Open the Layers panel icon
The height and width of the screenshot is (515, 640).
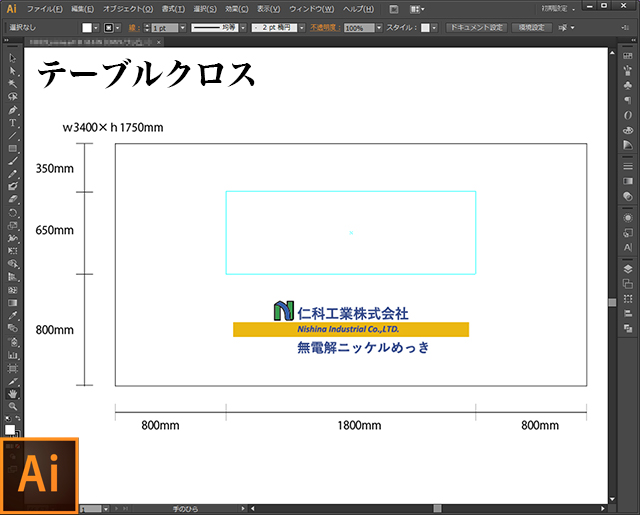tap(627, 269)
